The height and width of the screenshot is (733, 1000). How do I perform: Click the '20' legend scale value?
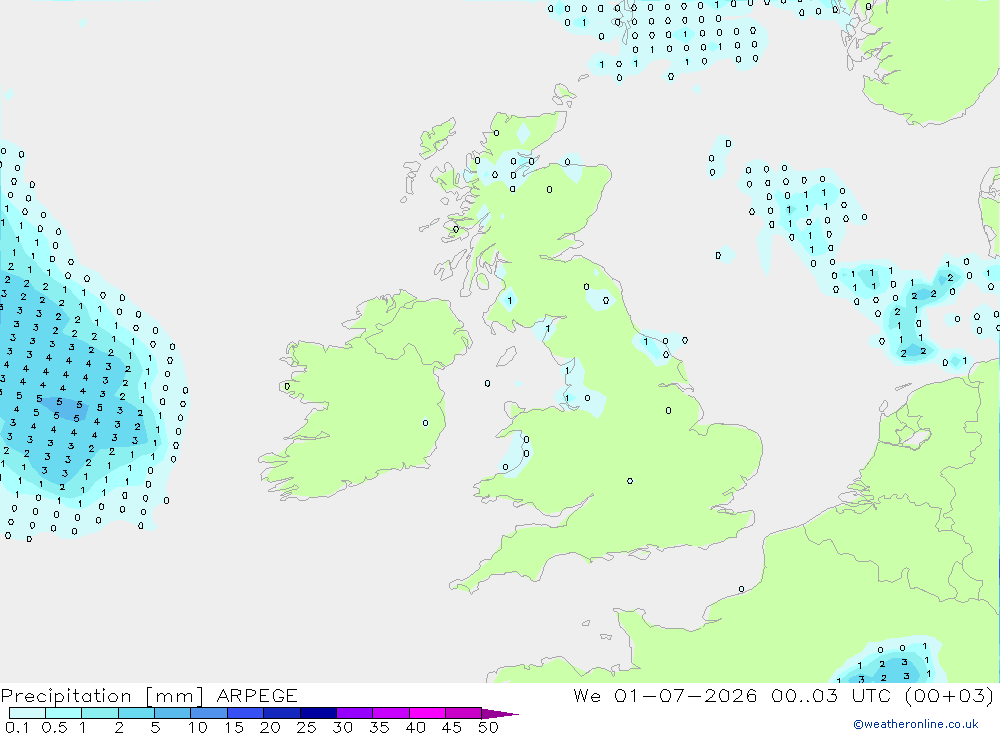(x=270, y=727)
